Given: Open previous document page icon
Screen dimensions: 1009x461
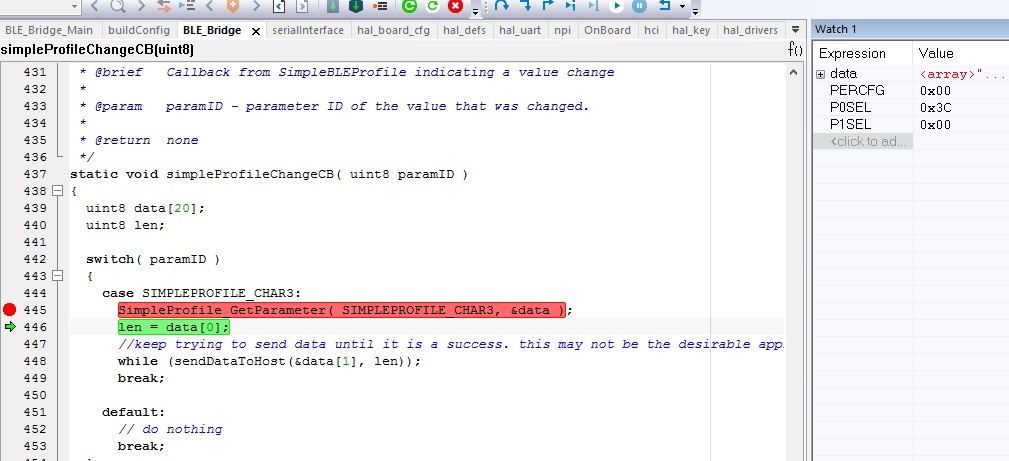Looking at the screenshot, I should 279,6.
